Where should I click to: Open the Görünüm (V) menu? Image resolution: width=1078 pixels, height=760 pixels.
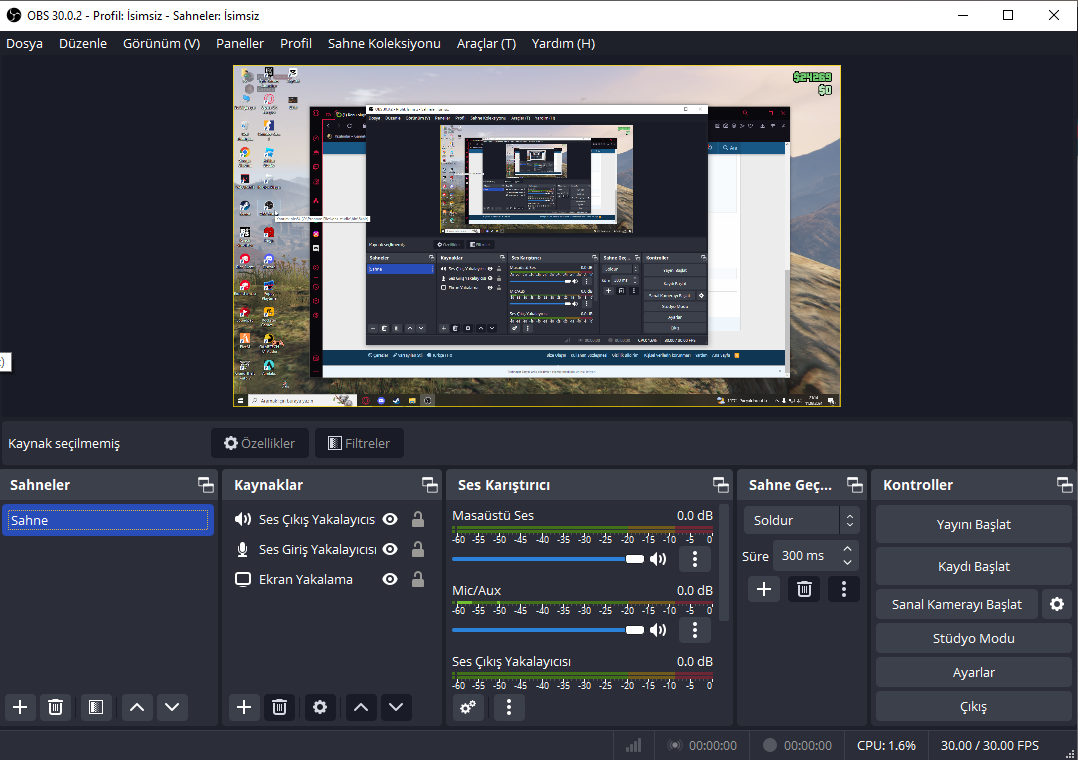pyautogui.click(x=162, y=43)
